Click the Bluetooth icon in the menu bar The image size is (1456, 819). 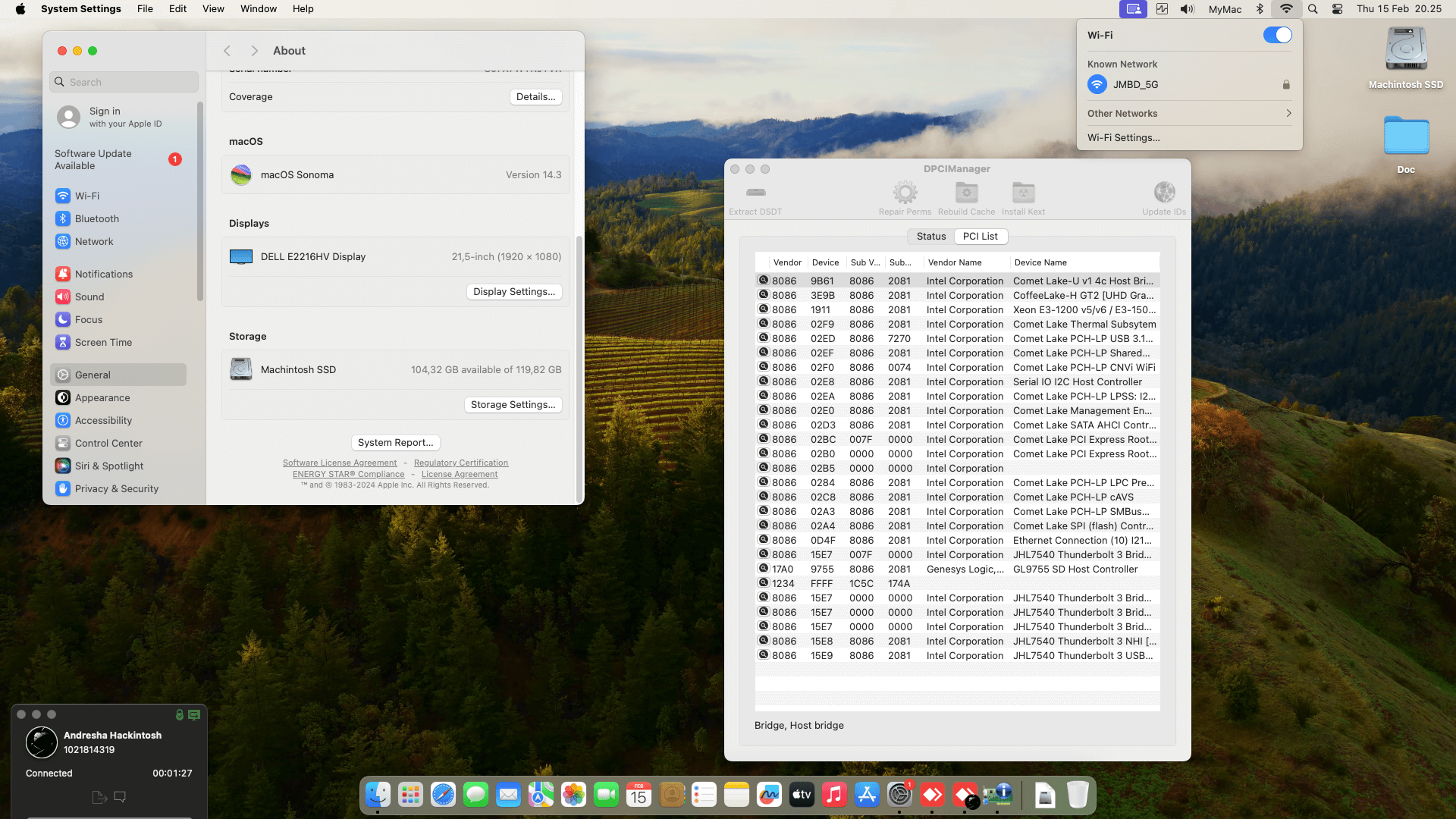pyautogui.click(x=1260, y=9)
